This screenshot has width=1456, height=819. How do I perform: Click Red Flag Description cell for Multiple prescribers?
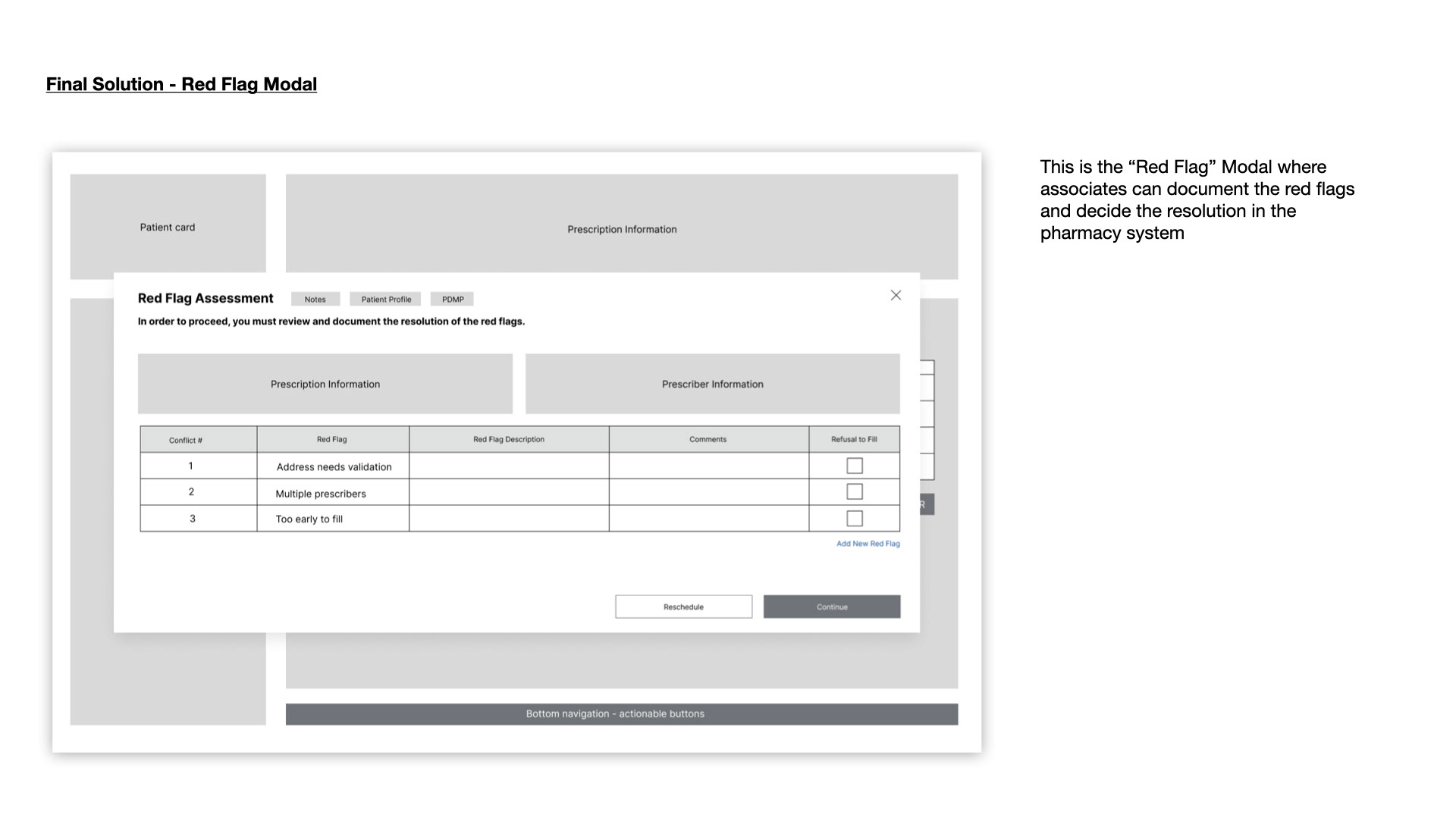509,492
